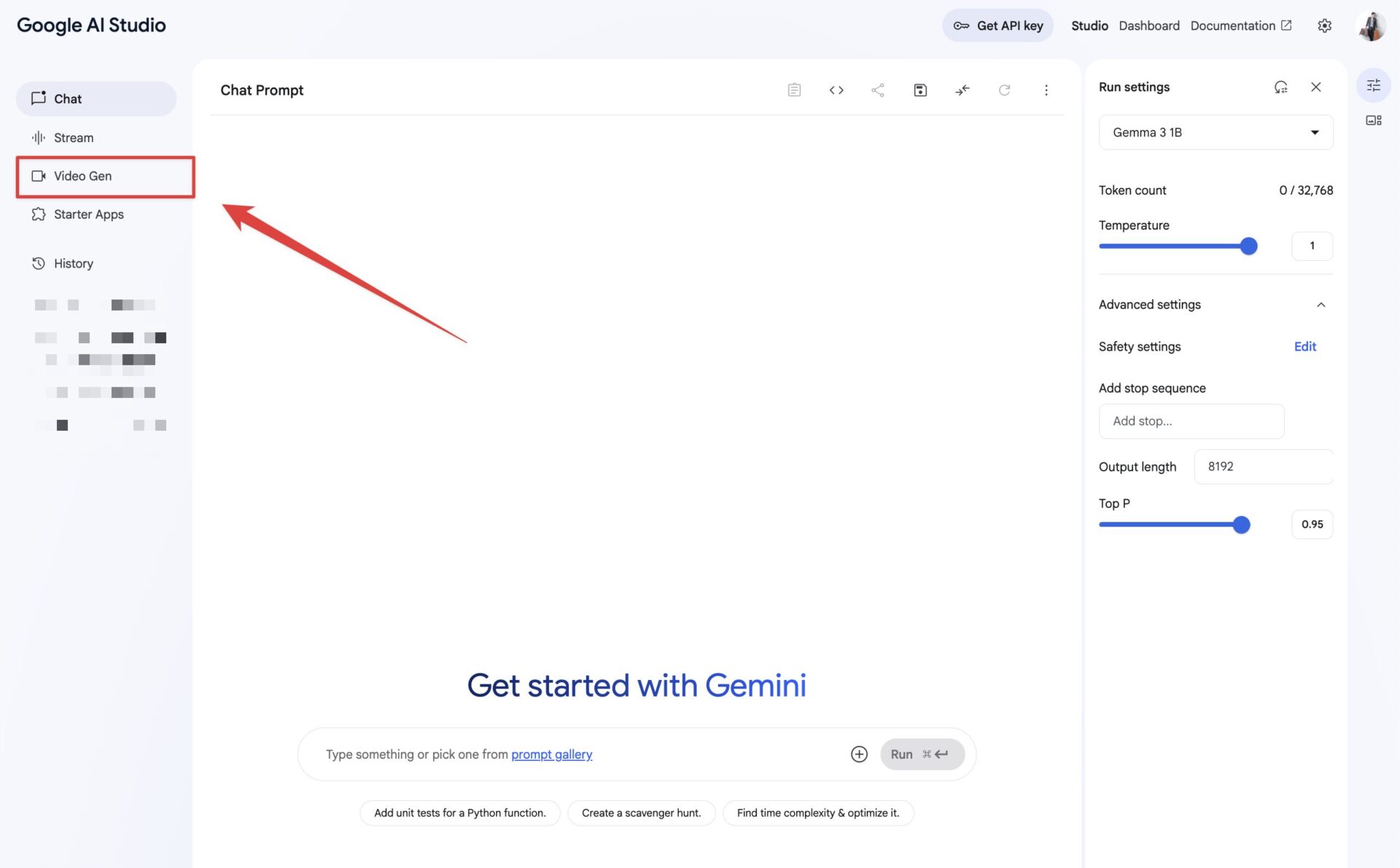Collapse the Advanced settings section

pyautogui.click(x=1216, y=305)
